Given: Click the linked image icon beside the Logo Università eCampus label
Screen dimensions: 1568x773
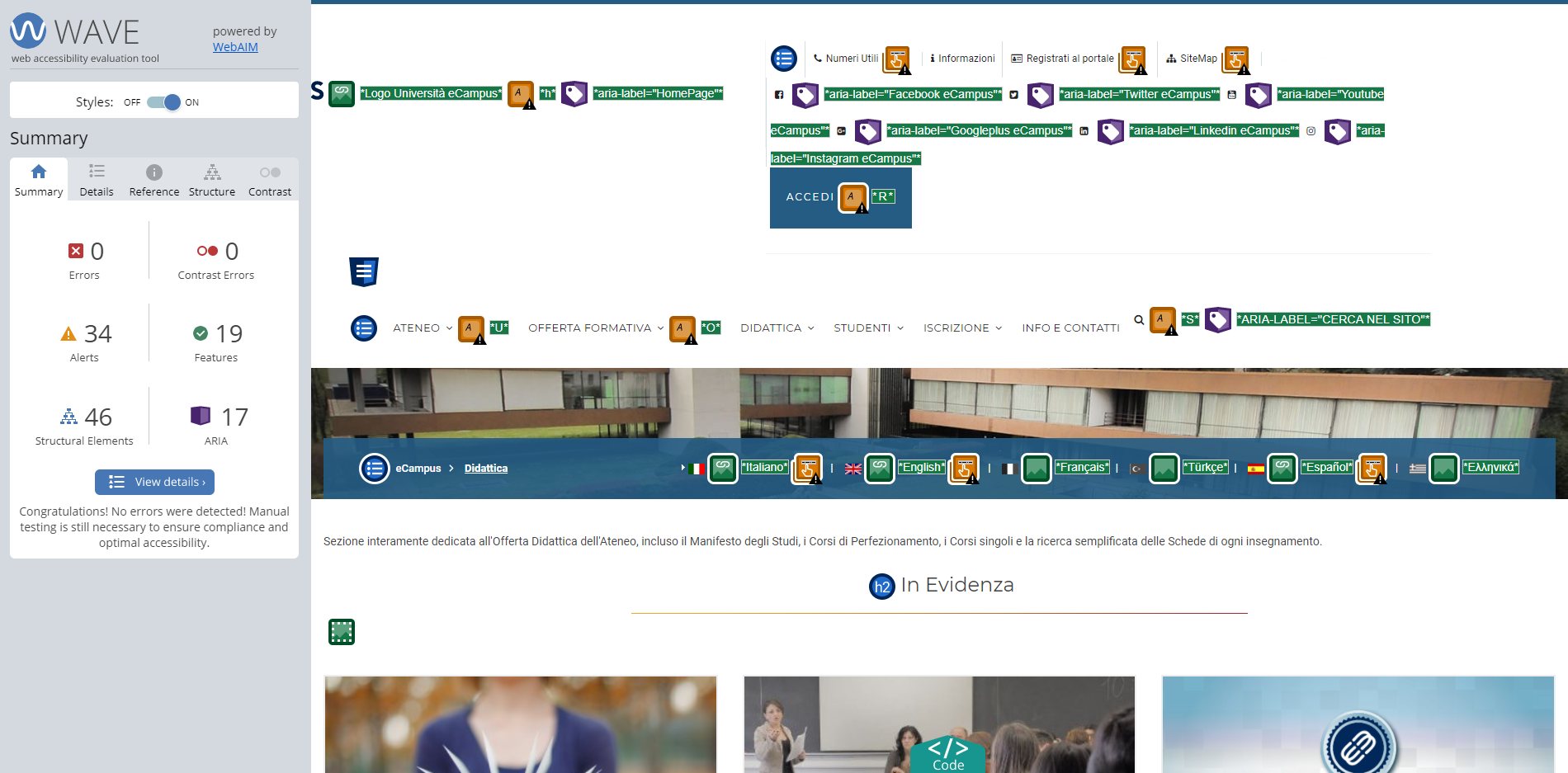Looking at the screenshot, I should click(342, 94).
